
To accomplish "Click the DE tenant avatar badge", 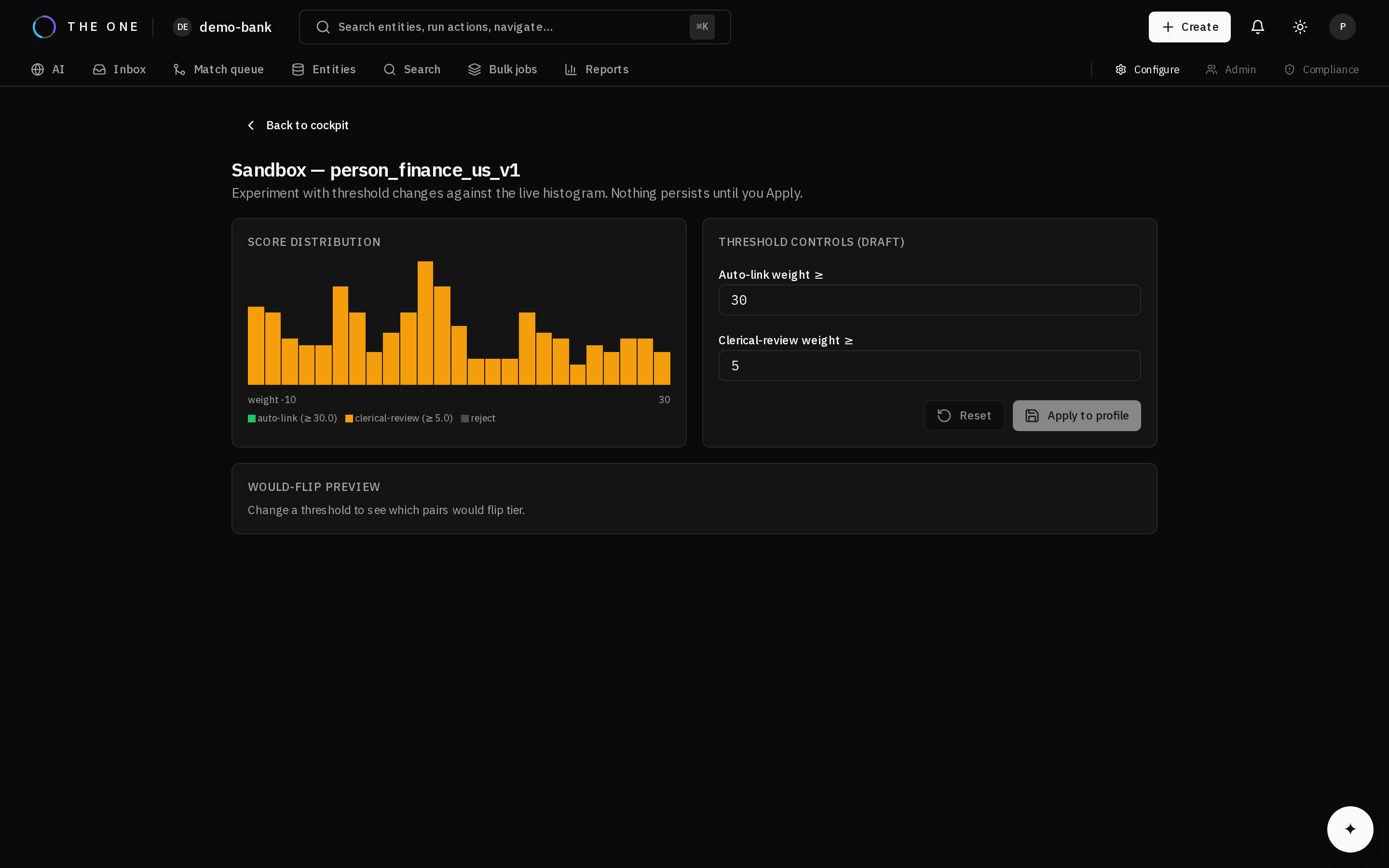I will click(182, 27).
